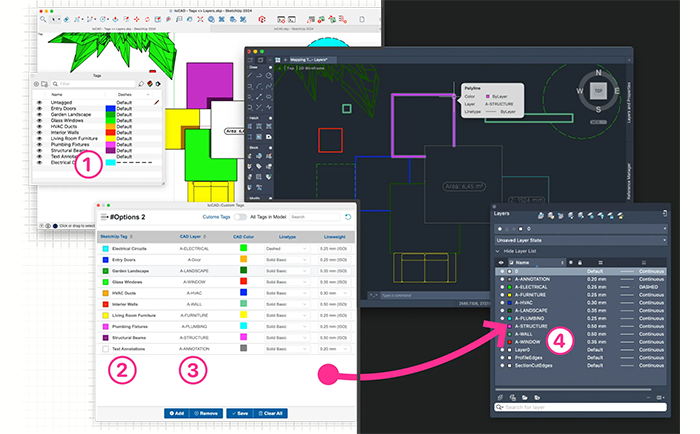This screenshot has width=700, height=434.
Task: Click the pencil icon on the Untagged row
Action: pos(156,102)
